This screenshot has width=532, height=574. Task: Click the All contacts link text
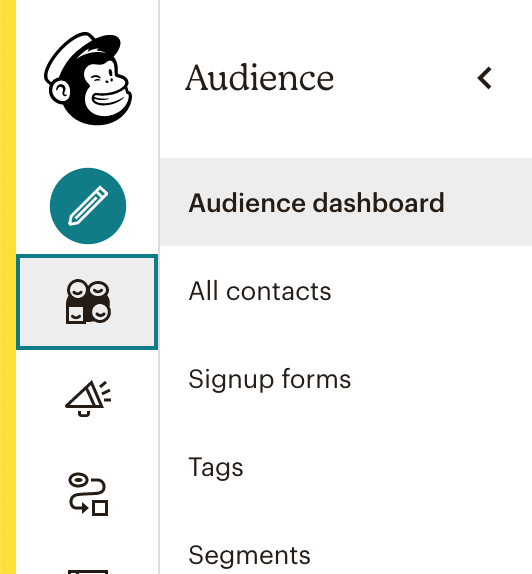(x=260, y=291)
